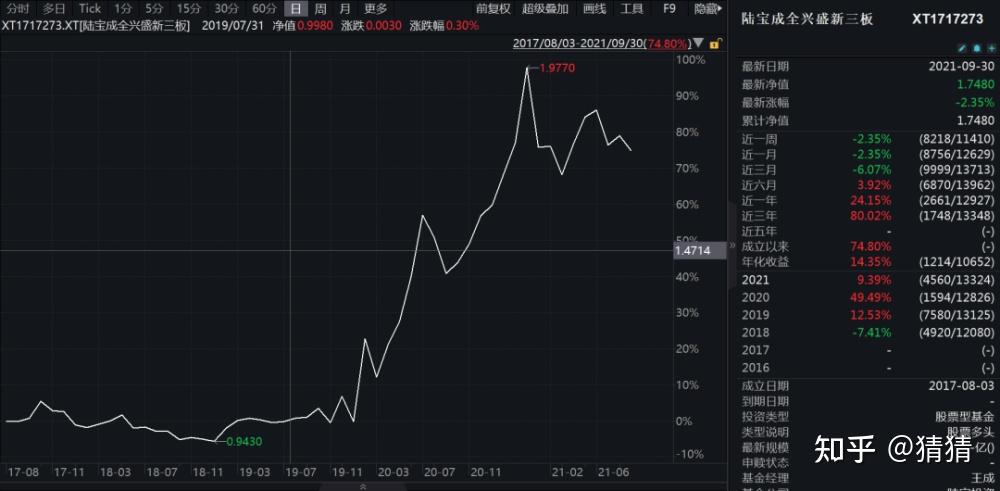The height and width of the screenshot is (491, 1000).
Task: Click the plus add icon under XT1717273
Action: tap(990, 48)
